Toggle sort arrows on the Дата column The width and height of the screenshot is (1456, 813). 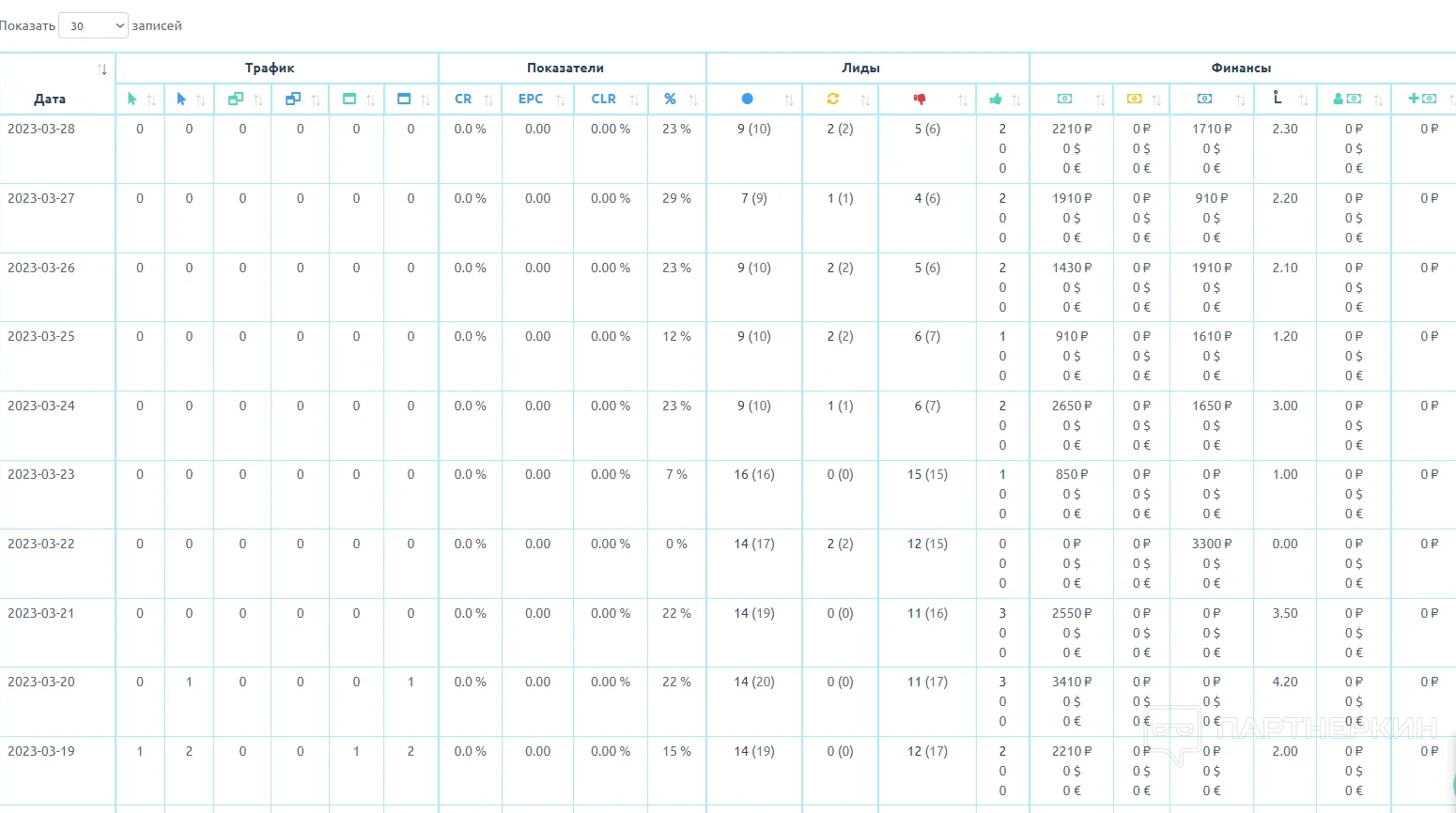(102, 69)
